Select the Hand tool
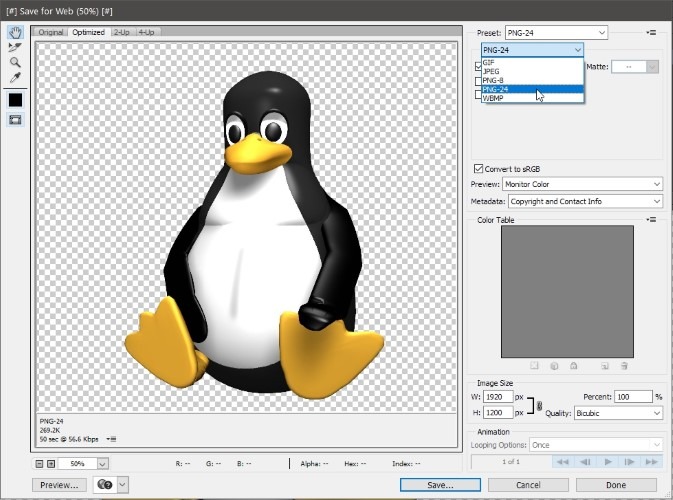Image resolution: width=673 pixels, height=500 pixels. 15,32
